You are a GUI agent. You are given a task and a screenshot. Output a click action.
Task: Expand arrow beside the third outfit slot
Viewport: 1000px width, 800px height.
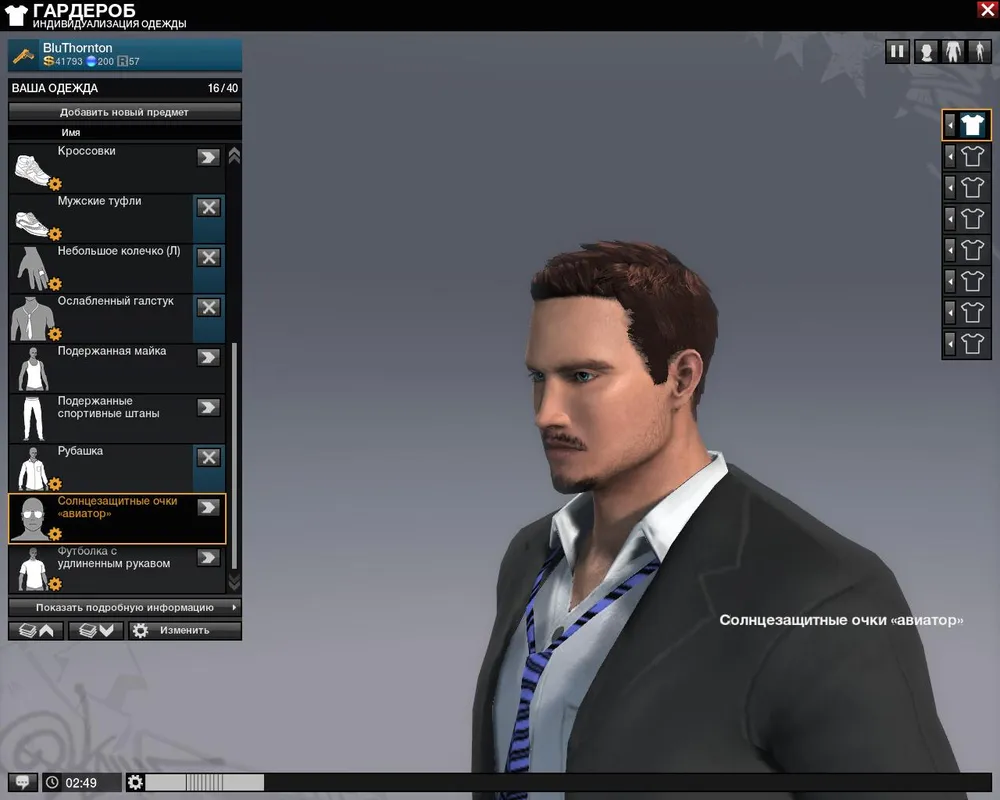(950, 188)
